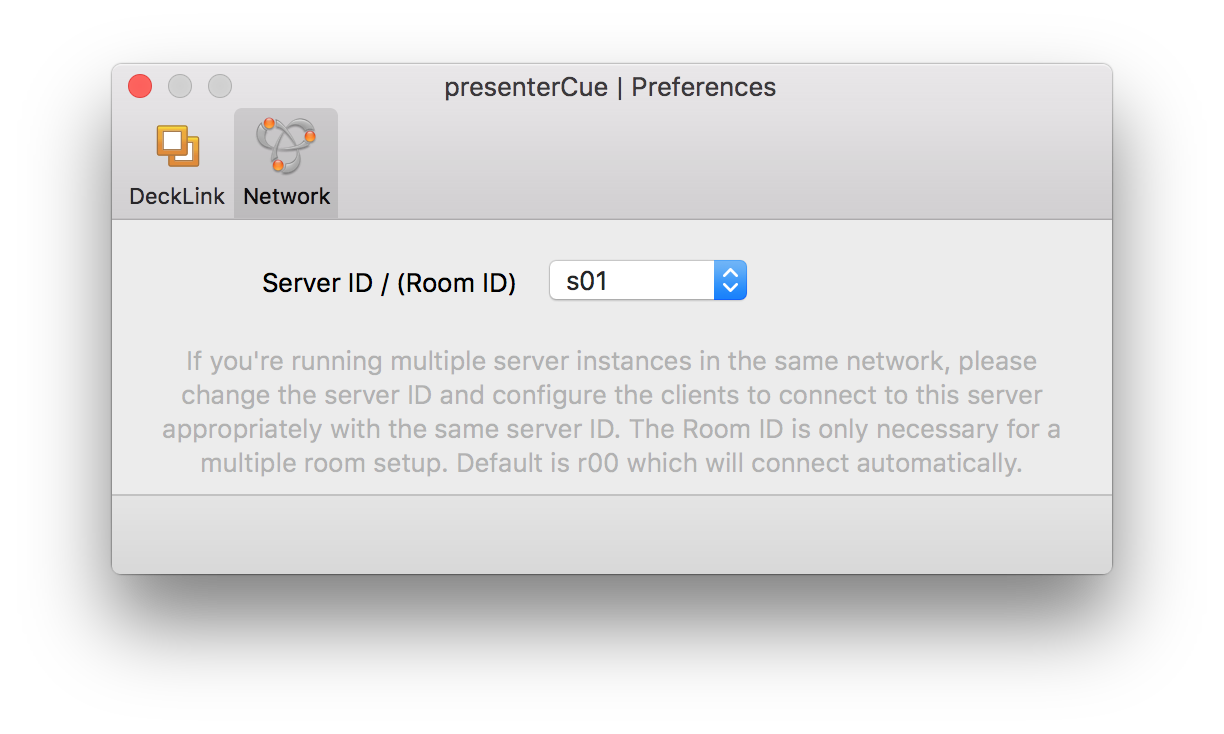Open the Server ID dropdown showing s01
This screenshot has width=1224, height=734.
(648, 281)
